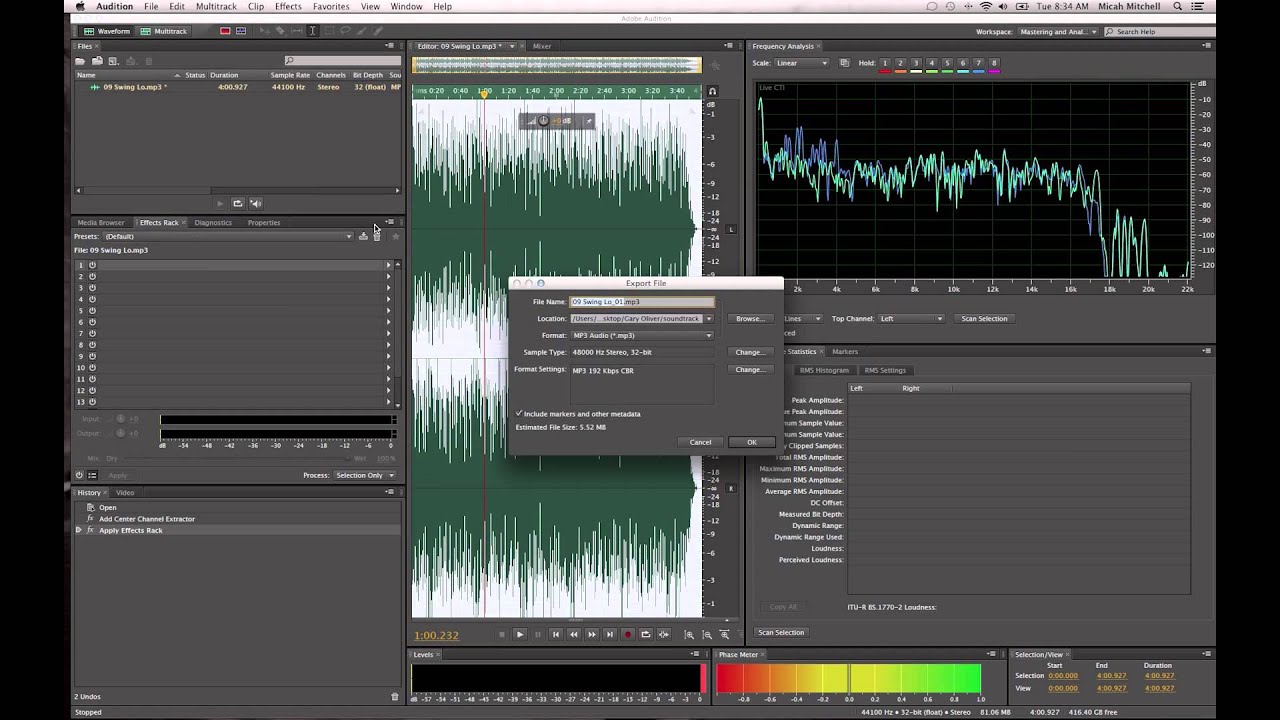Open the Workspace dropdown
This screenshot has height=720, width=1280.
coord(1059,32)
